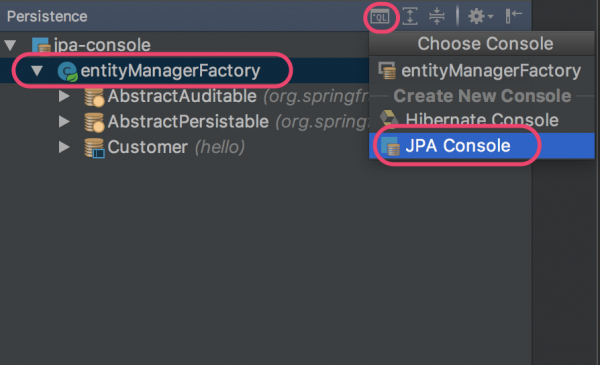Click the Customer entity icon
Viewport: 600px width, 365px height.
[x=94, y=148]
